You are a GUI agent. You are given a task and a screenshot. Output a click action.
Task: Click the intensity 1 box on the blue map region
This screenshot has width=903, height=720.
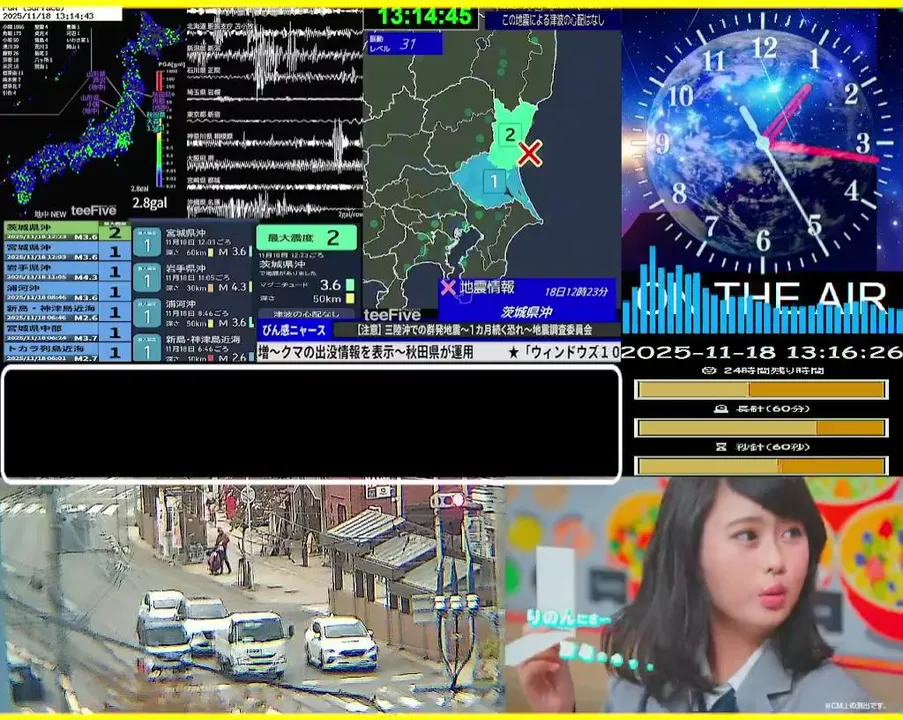tap(494, 181)
